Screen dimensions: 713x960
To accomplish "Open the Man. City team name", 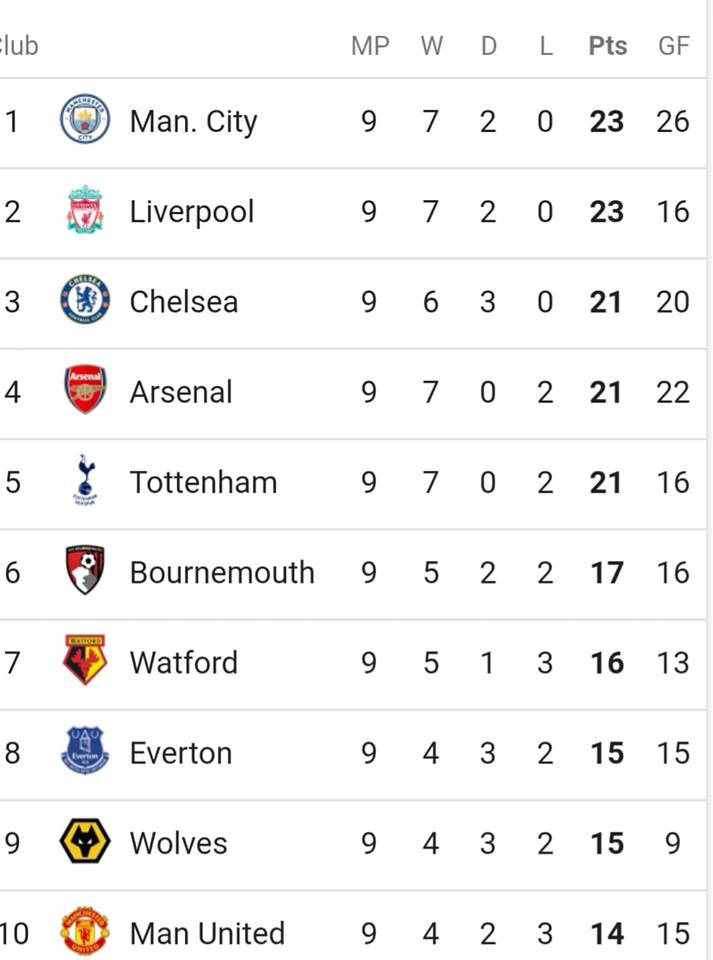I will [x=193, y=122].
